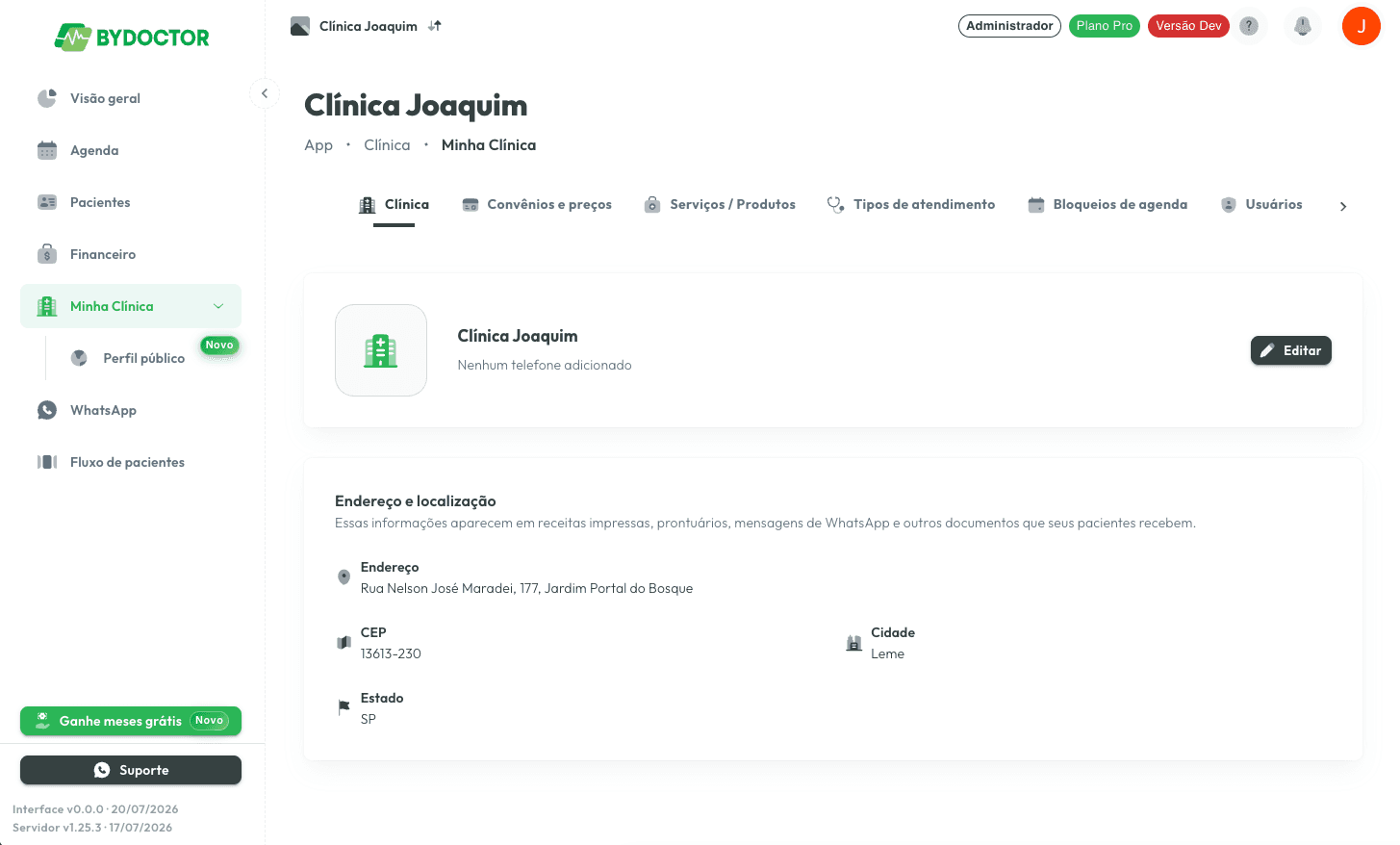Switch to Convênios e preços tab
This screenshot has height=845, width=1400.
coord(537,205)
